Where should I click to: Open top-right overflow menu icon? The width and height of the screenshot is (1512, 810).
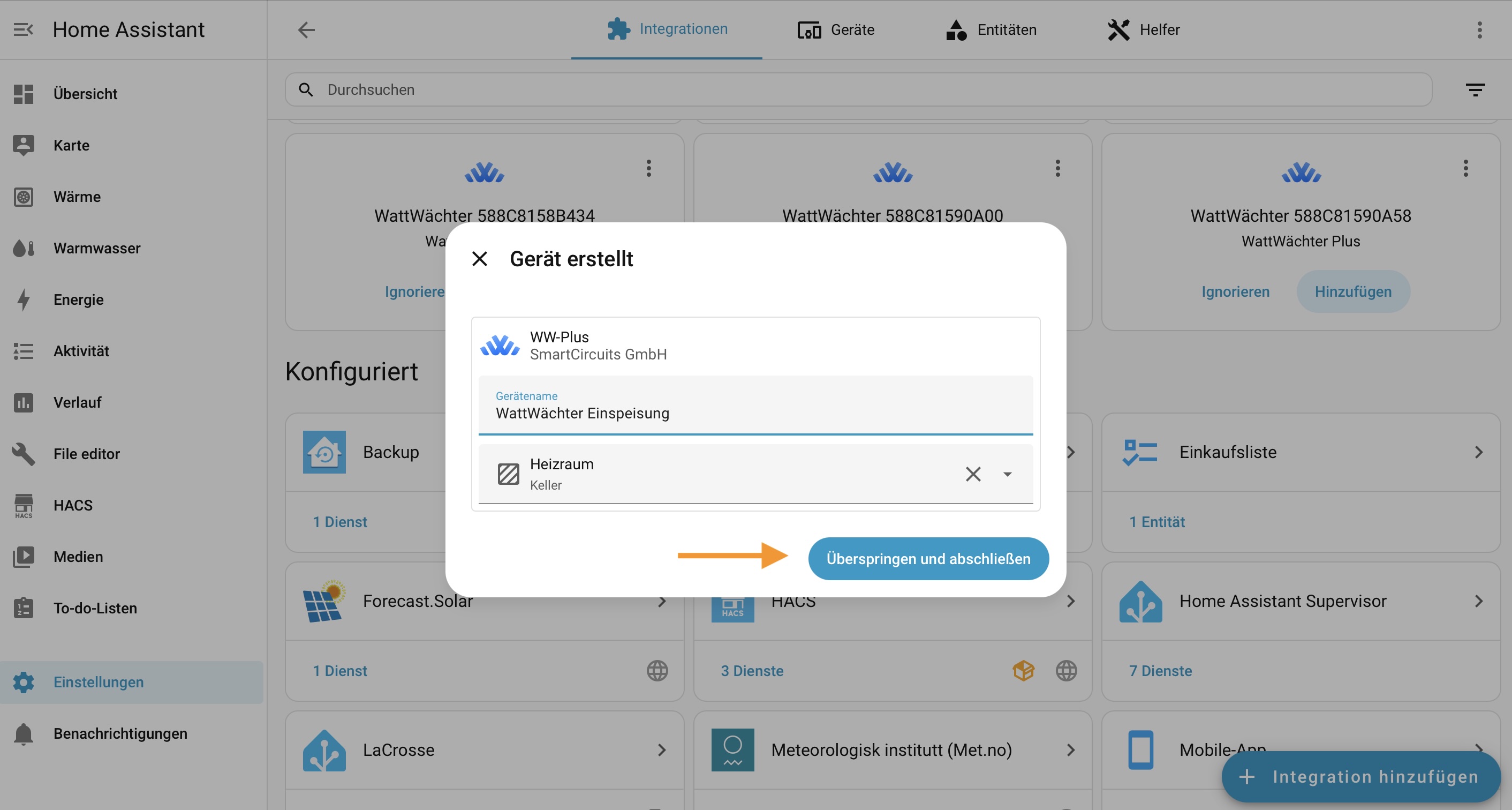(1479, 29)
